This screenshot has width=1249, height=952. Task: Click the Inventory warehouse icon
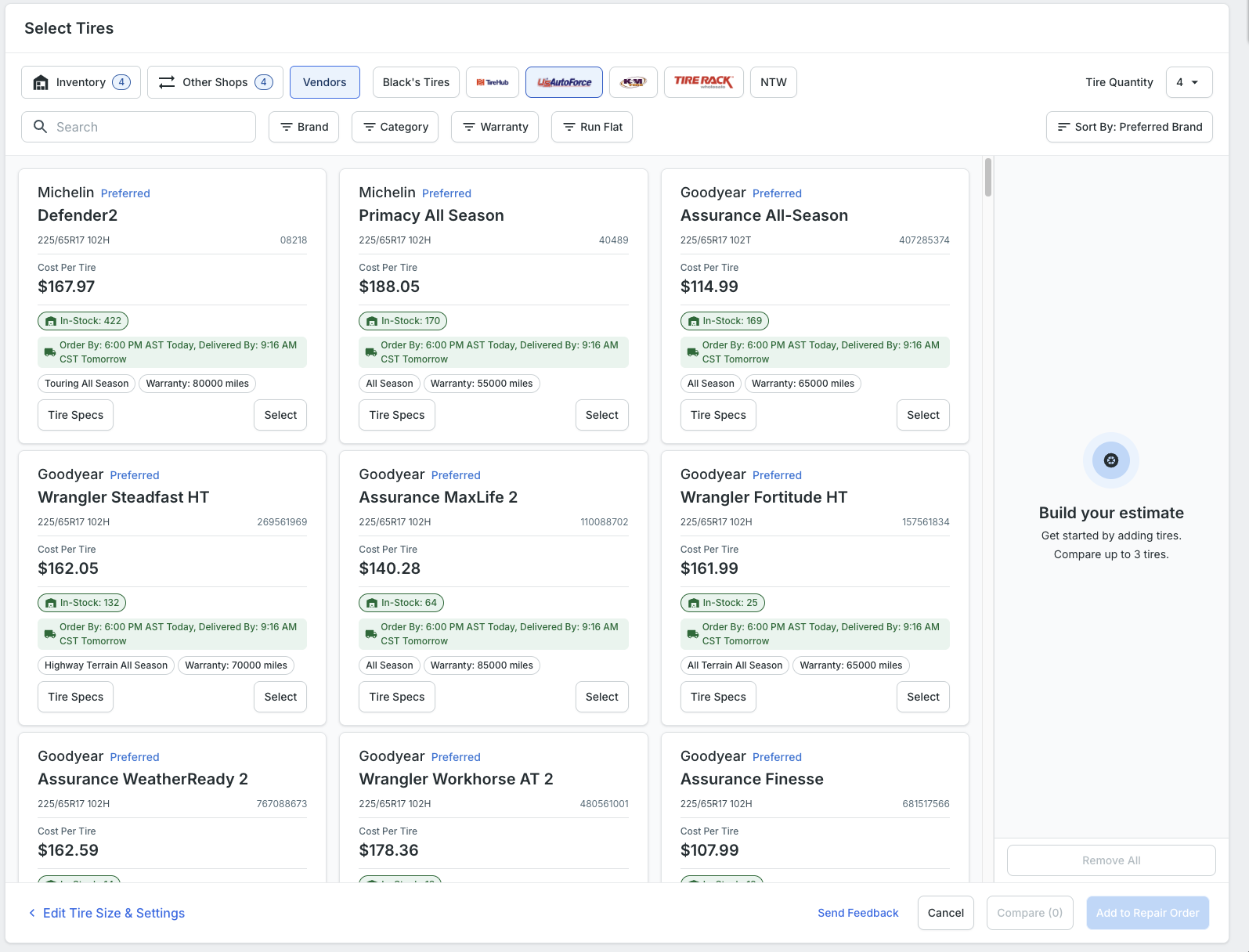click(x=41, y=82)
